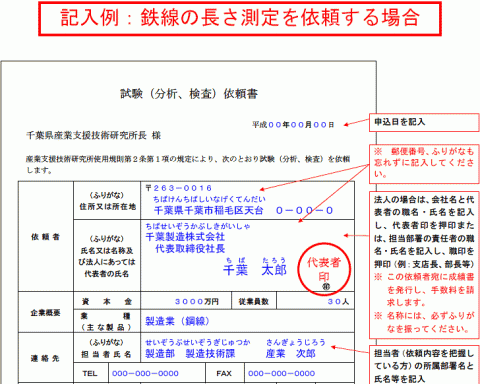Click department 製造部 製造技術課
Screen dimensions: 480x384
coord(190,354)
